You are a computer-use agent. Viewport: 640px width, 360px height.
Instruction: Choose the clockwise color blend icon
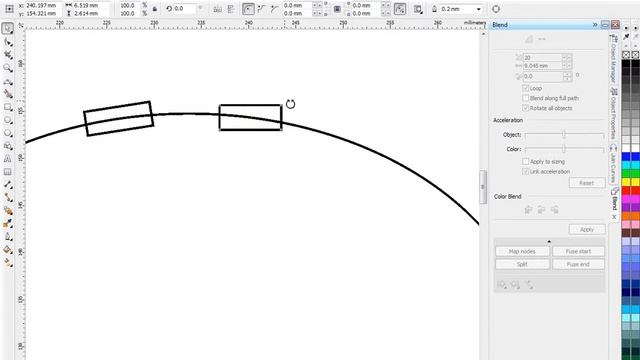541,210
